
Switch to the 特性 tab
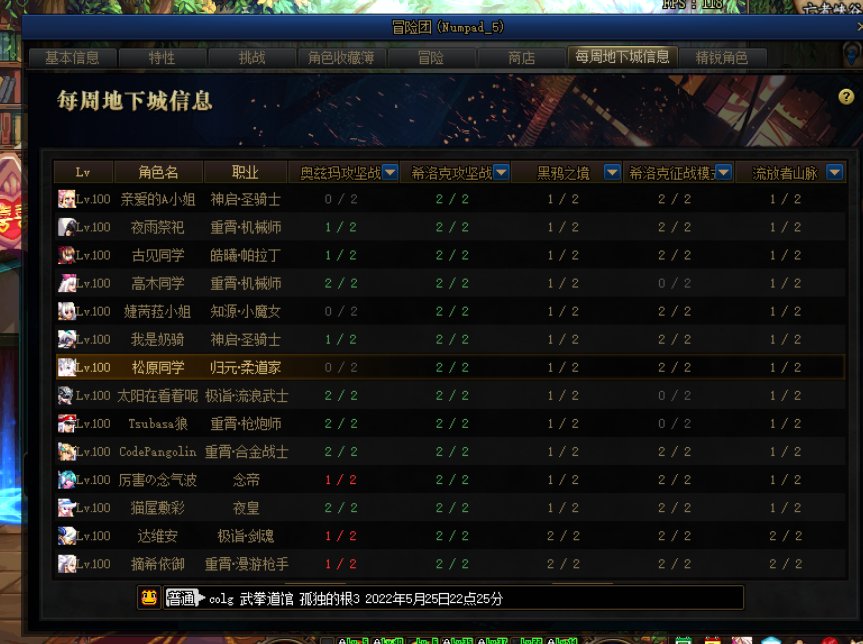(162, 58)
